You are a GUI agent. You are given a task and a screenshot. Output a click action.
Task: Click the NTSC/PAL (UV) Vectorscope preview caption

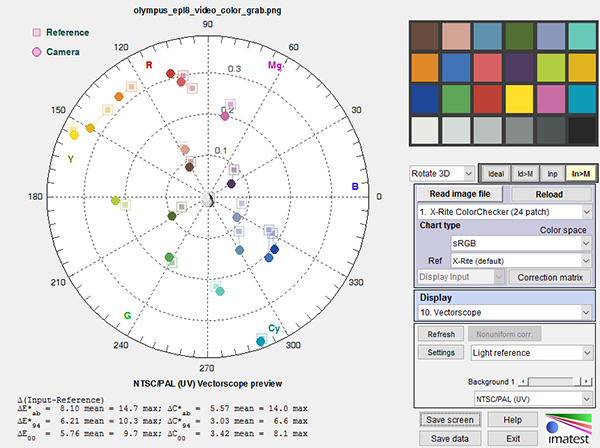[x=207, y=383]
